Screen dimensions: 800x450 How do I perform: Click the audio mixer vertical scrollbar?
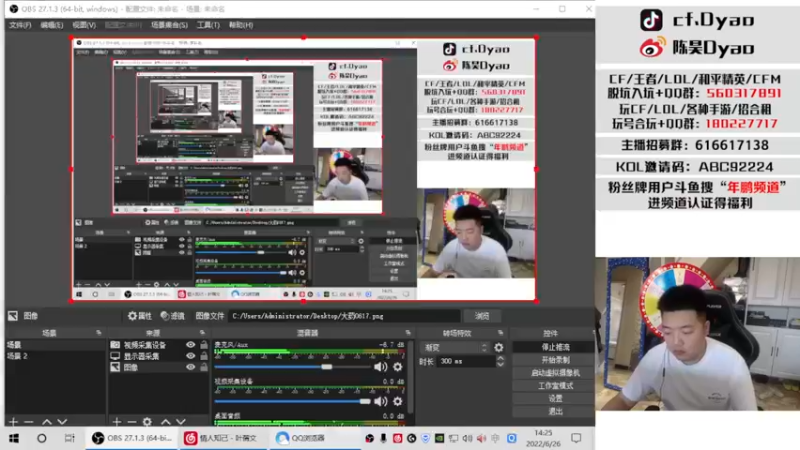410,375
